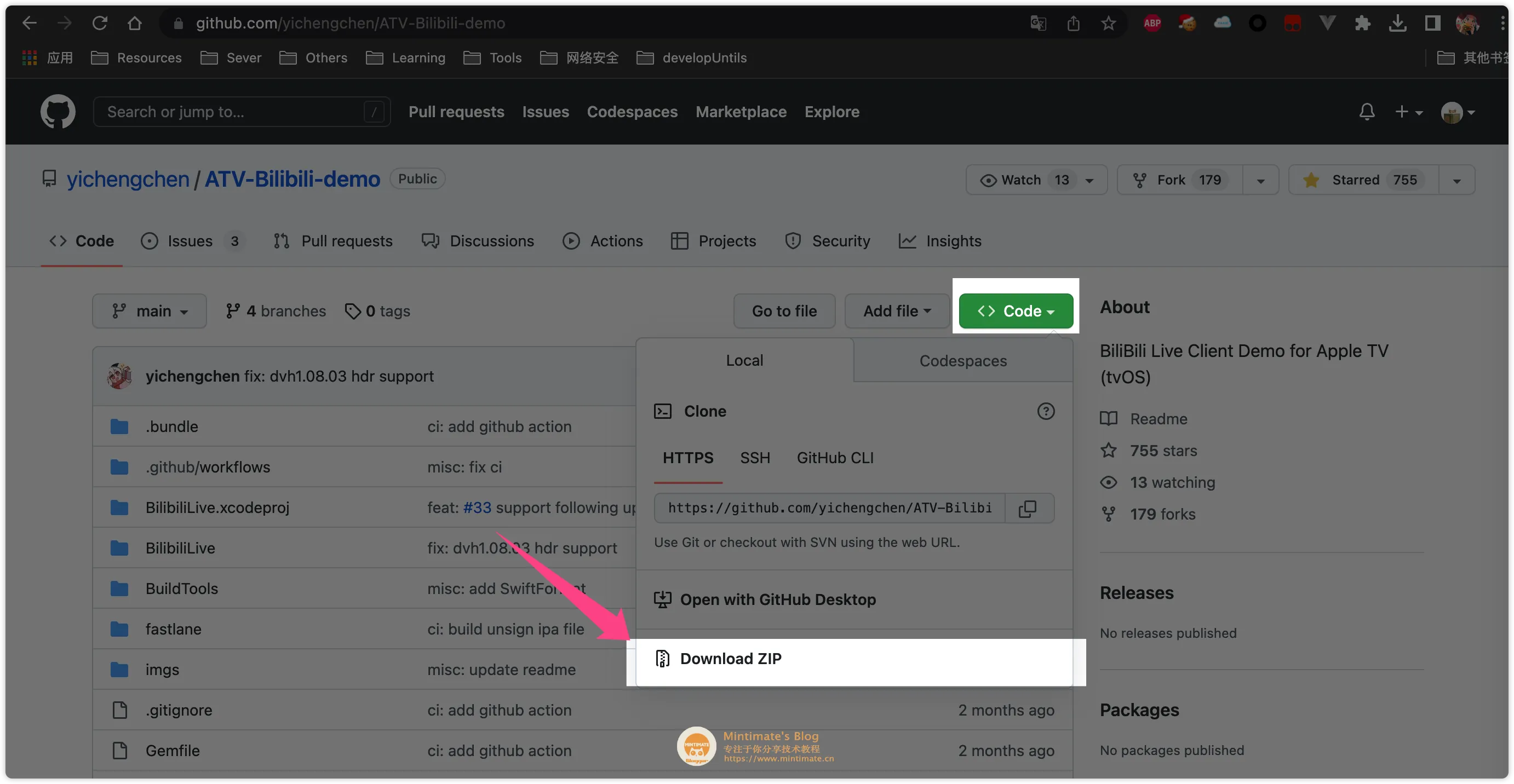This screenshot has height=784, width=1514.
Task: Open the Readme link in About
Action: tap(1144, 419)
